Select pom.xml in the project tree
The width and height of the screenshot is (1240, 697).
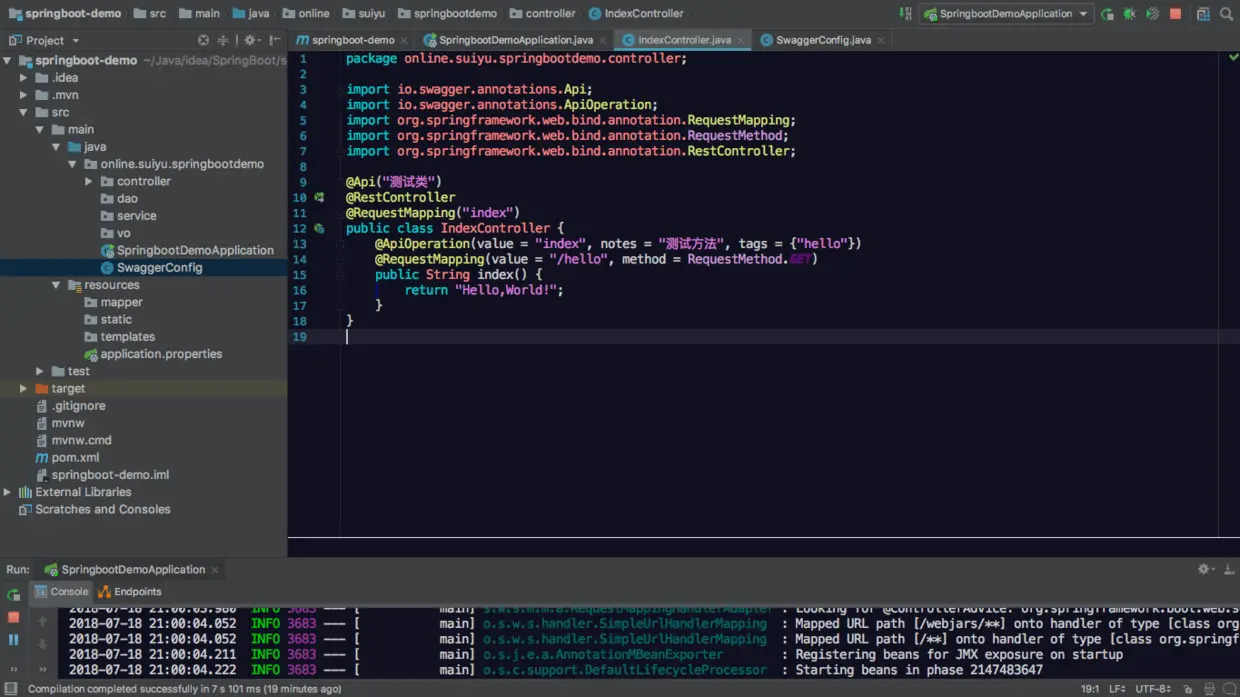75,458
